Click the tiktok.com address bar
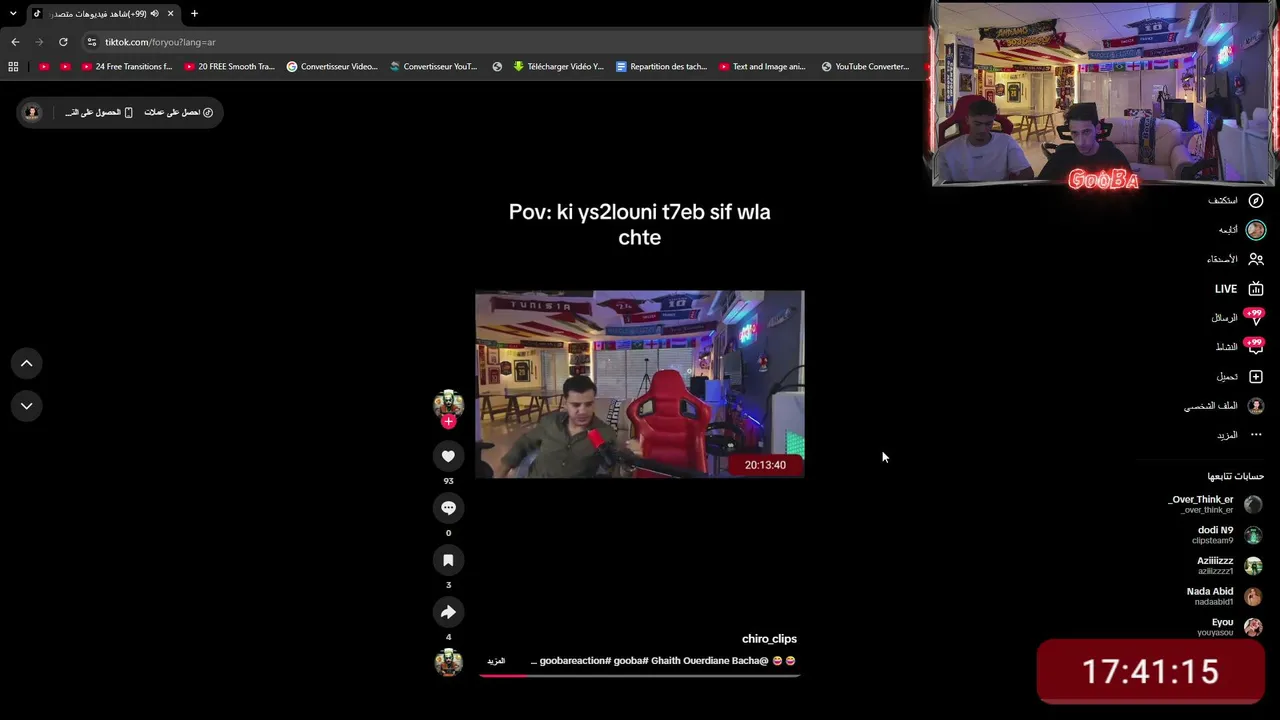1280x720 pixels. 500,42
